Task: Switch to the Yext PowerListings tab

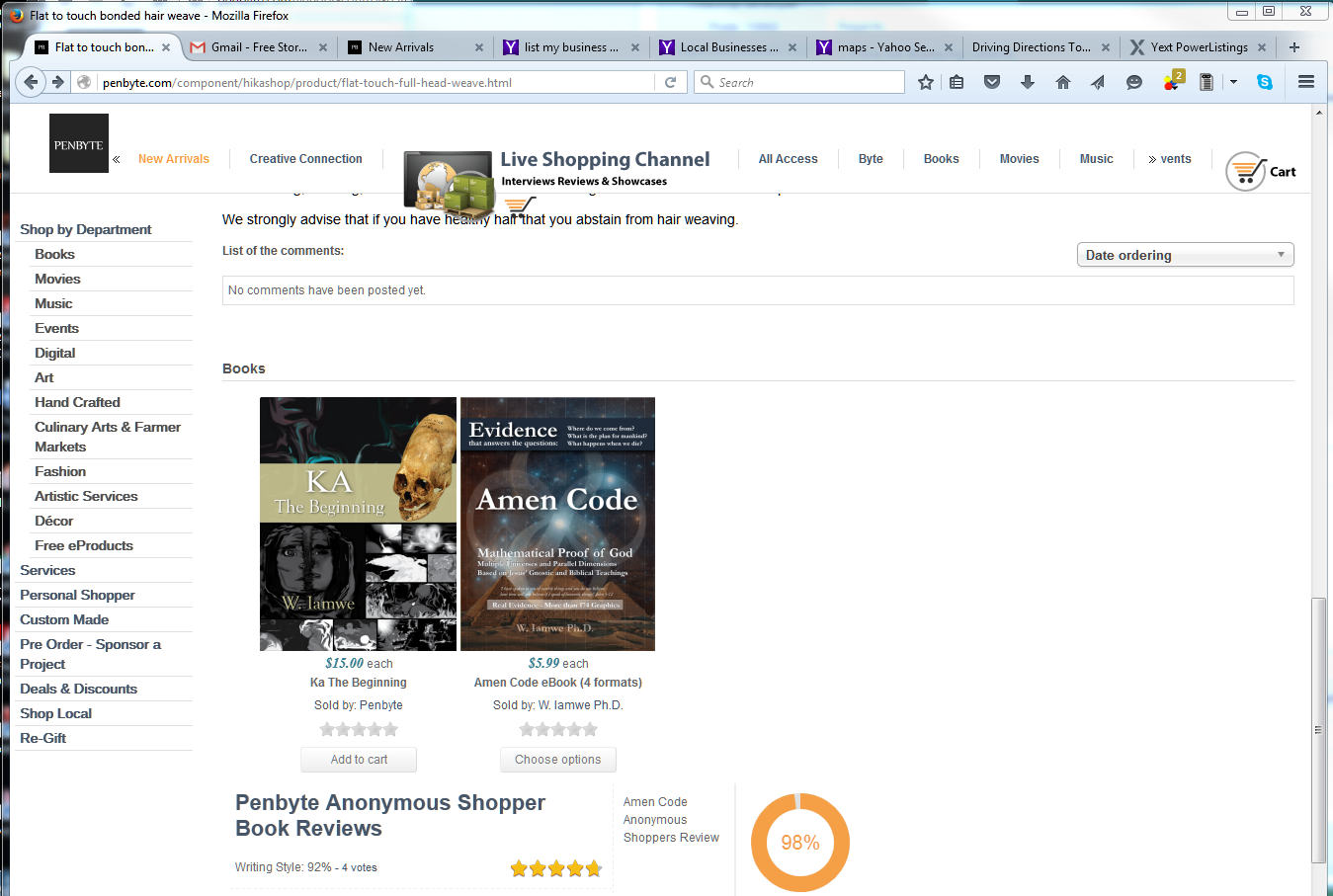Action: pyautogui.click(x=1198, y=46)
